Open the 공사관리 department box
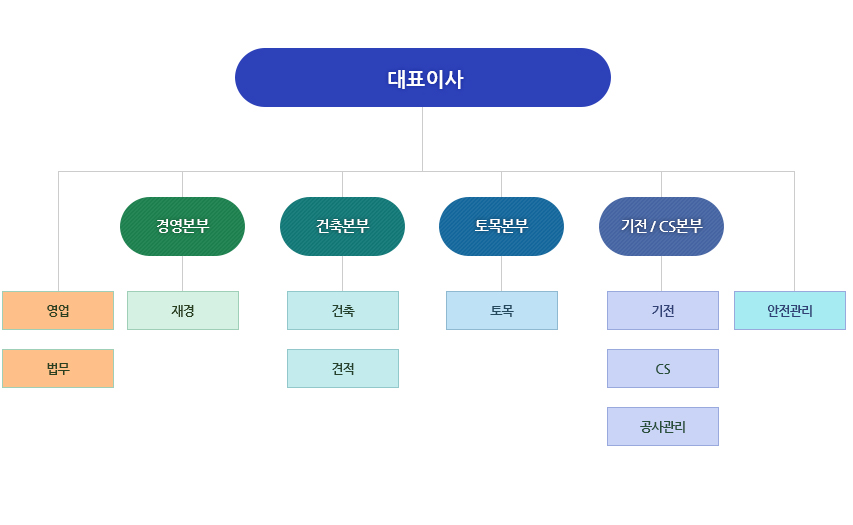 pos(663,426)
